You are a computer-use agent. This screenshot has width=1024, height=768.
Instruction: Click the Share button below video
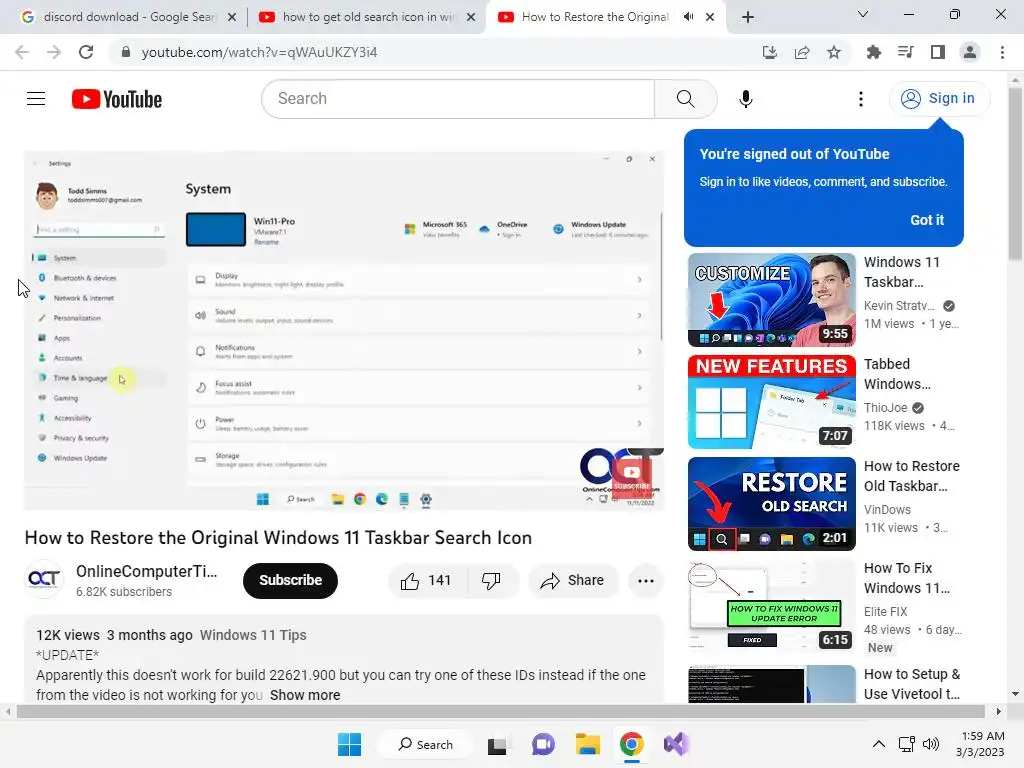coord(573,581)
